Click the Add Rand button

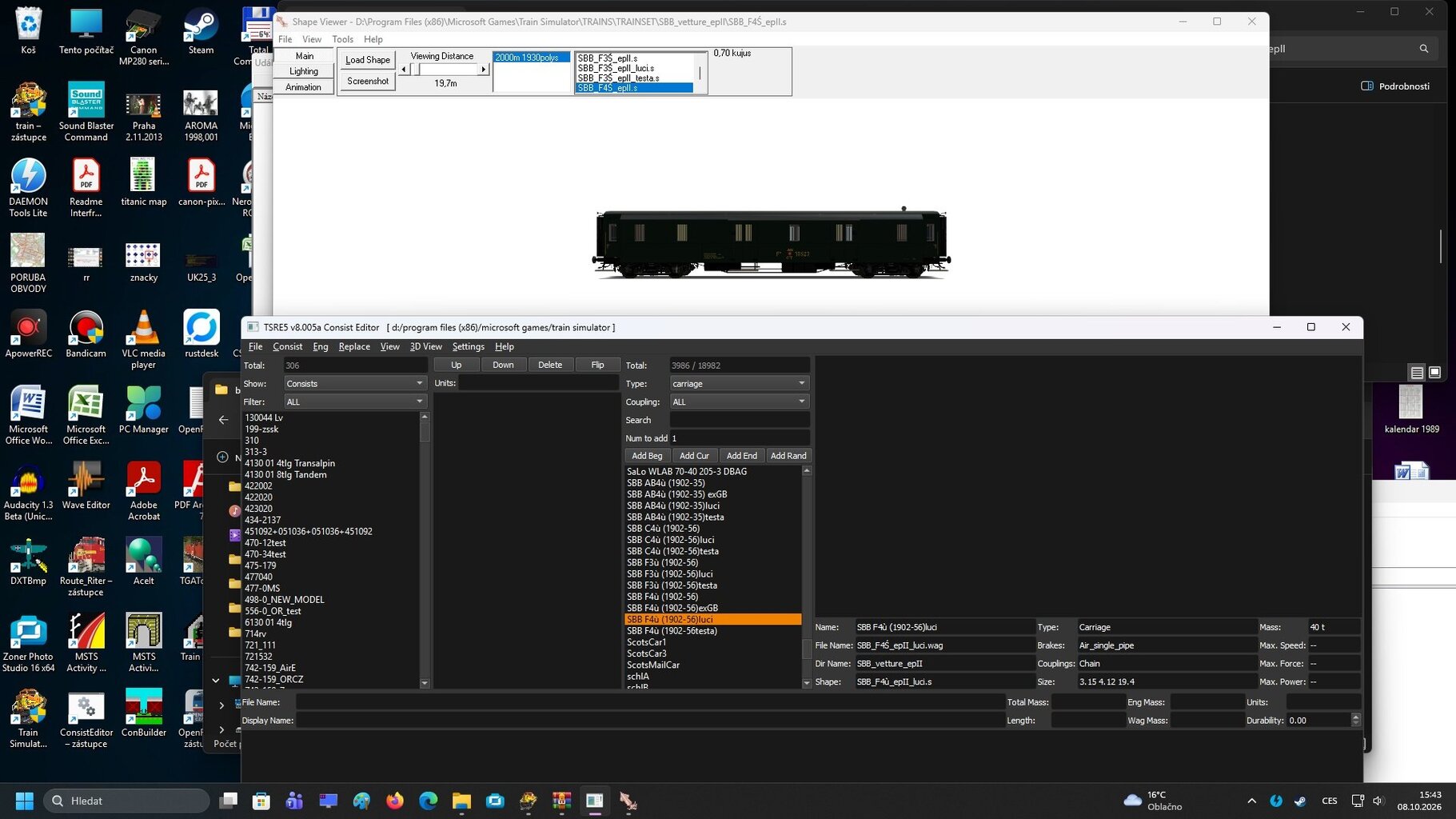[x=788, y=456]
